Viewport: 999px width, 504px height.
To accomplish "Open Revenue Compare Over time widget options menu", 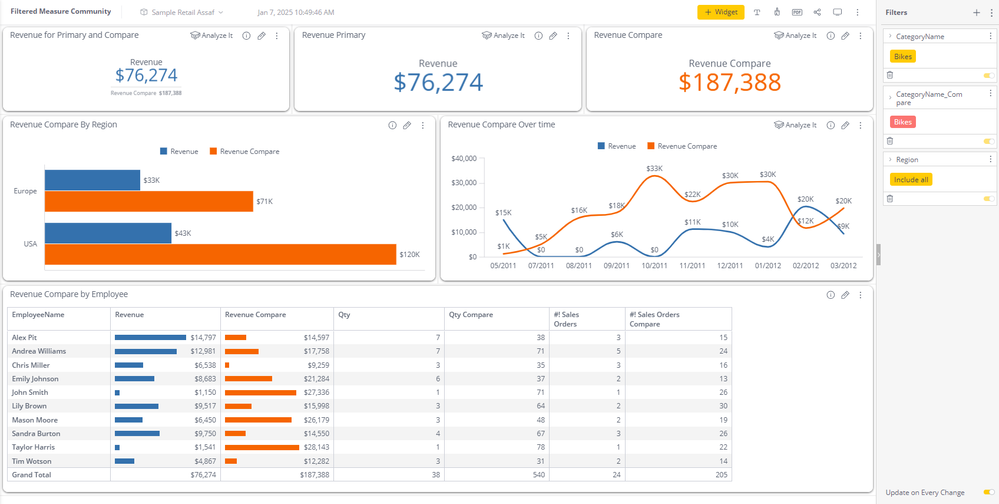I will [861, 126].
